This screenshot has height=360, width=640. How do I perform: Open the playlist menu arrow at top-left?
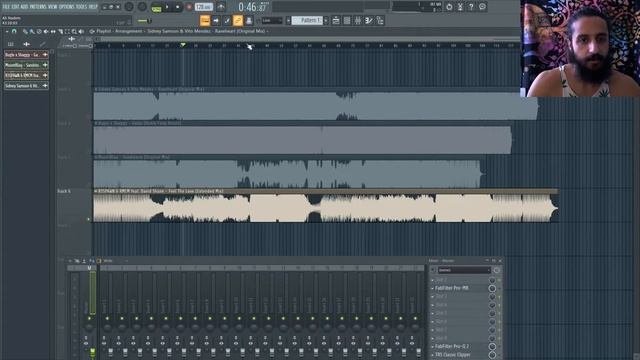click(x=7, y=31)
